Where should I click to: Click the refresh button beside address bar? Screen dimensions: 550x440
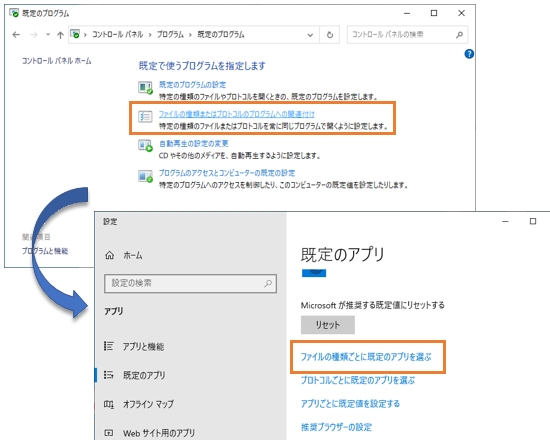tap(330, 35)
